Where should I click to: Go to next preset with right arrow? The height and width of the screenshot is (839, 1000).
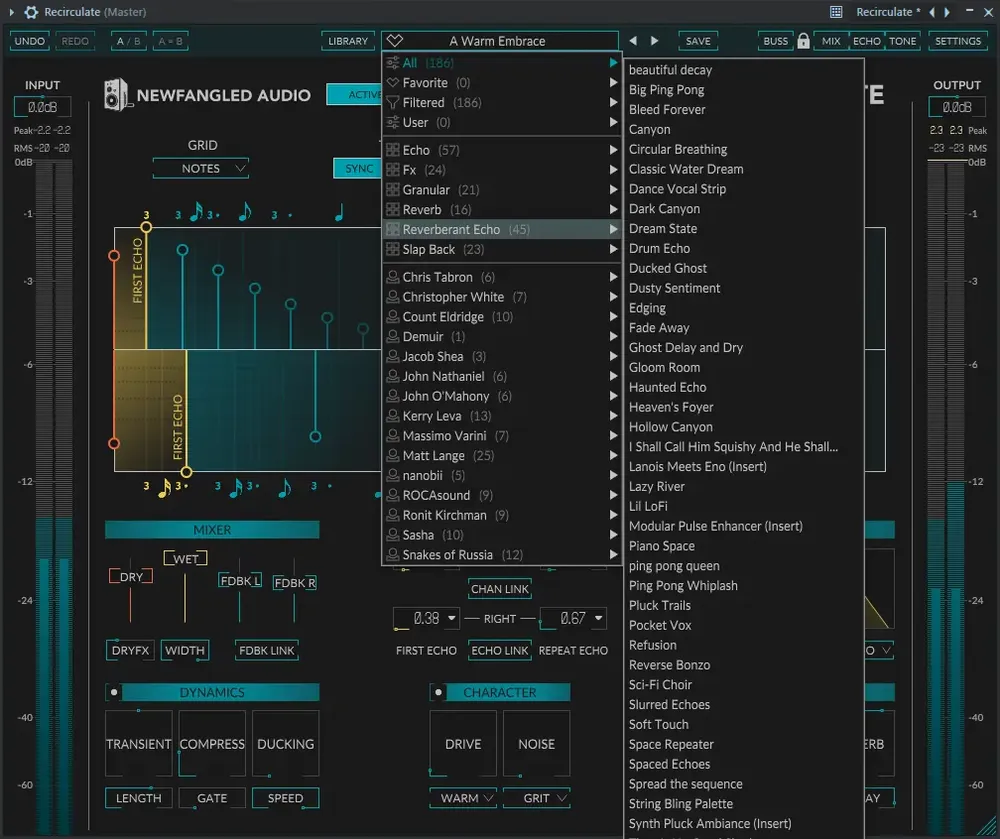point(654,41)
